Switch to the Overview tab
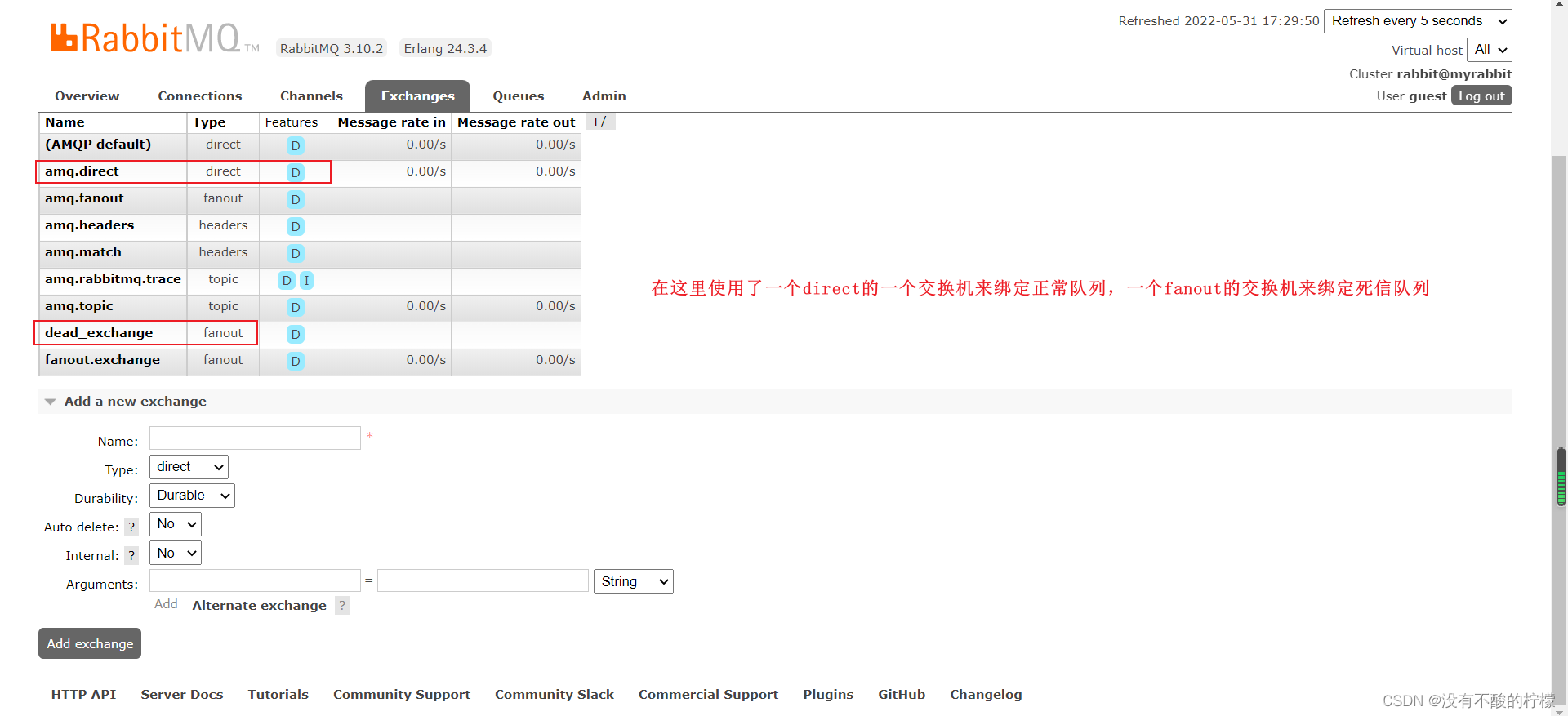Screen dimensions: 1568x716 (x=87, y=96)
